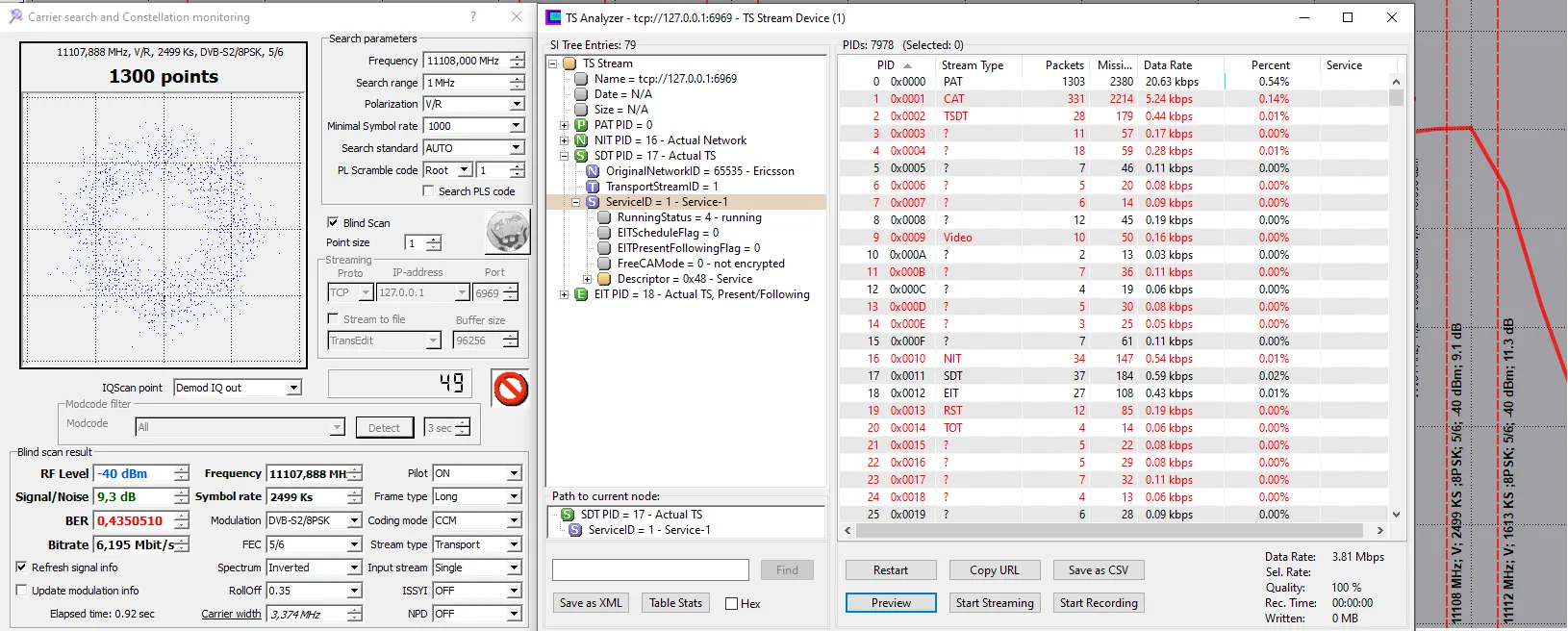Click the red stop scan icon

[x=511, y=389]
